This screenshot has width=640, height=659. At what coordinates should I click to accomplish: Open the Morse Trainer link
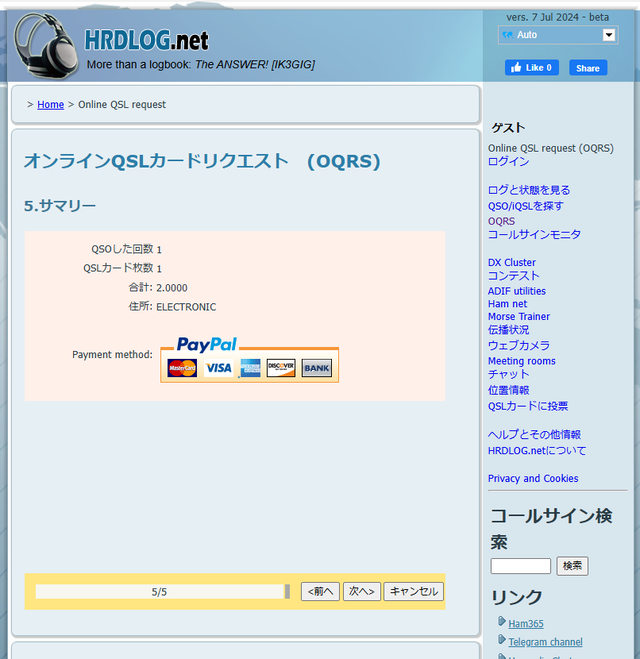coord(519,316)
